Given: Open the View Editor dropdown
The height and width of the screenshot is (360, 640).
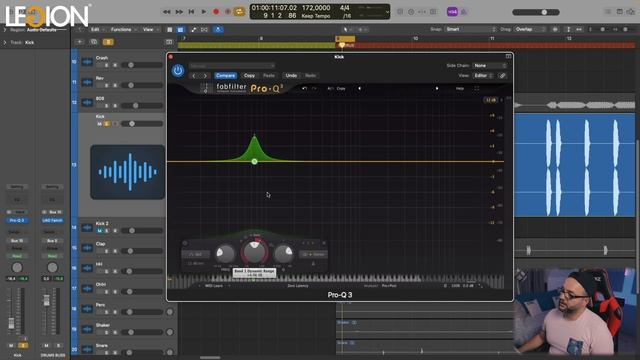Looking at the screenshot, I should point(483,76).
